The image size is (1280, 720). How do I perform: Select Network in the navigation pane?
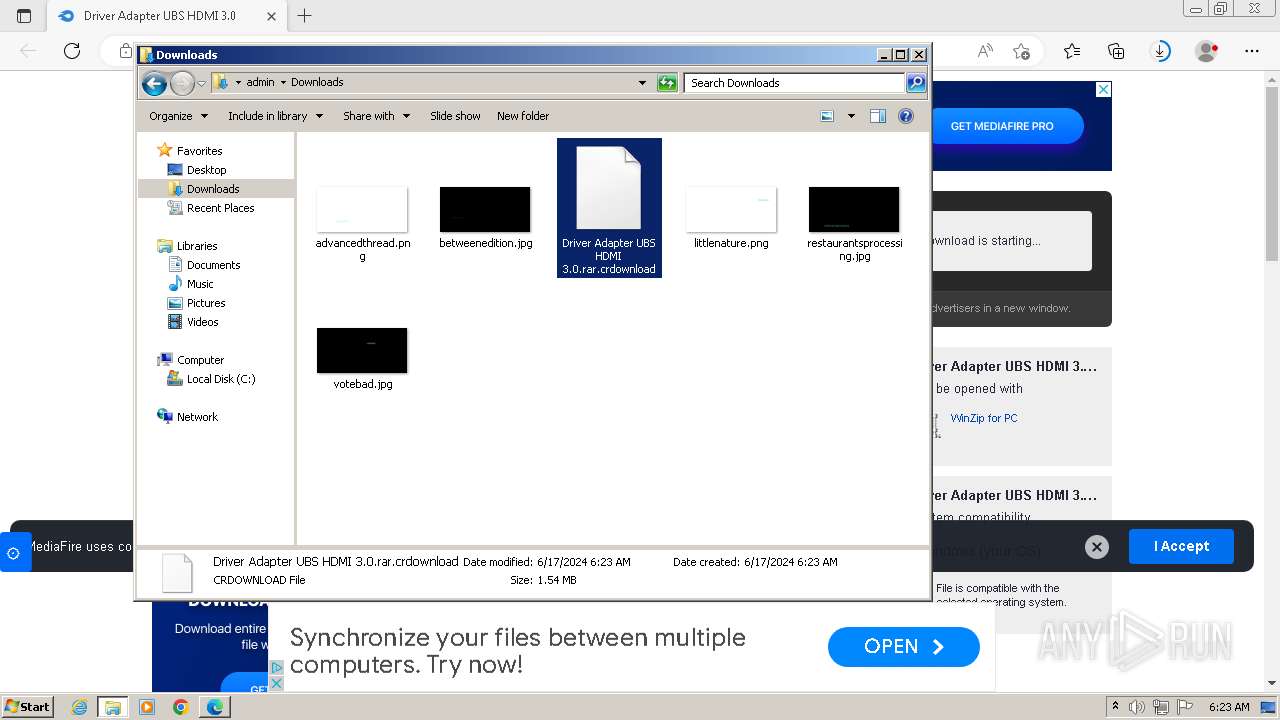point(197,417)
